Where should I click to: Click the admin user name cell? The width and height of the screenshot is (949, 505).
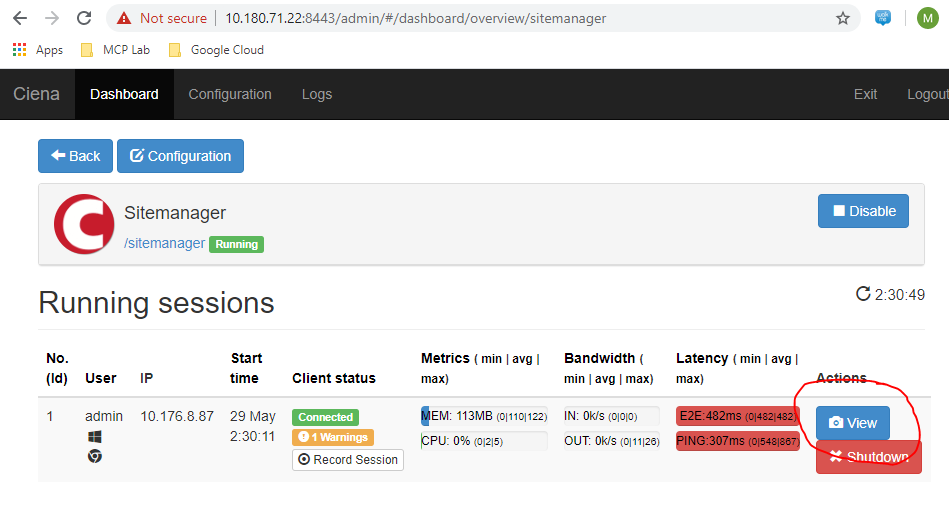click(104, 417)
